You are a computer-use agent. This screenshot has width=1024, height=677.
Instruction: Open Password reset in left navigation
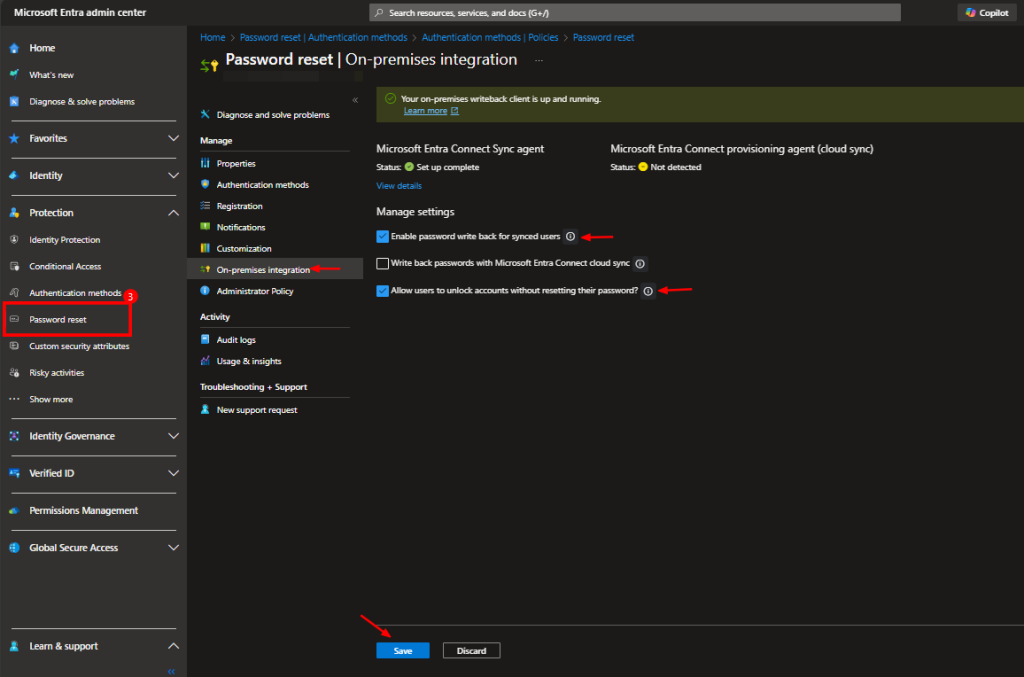click(58, 320)
